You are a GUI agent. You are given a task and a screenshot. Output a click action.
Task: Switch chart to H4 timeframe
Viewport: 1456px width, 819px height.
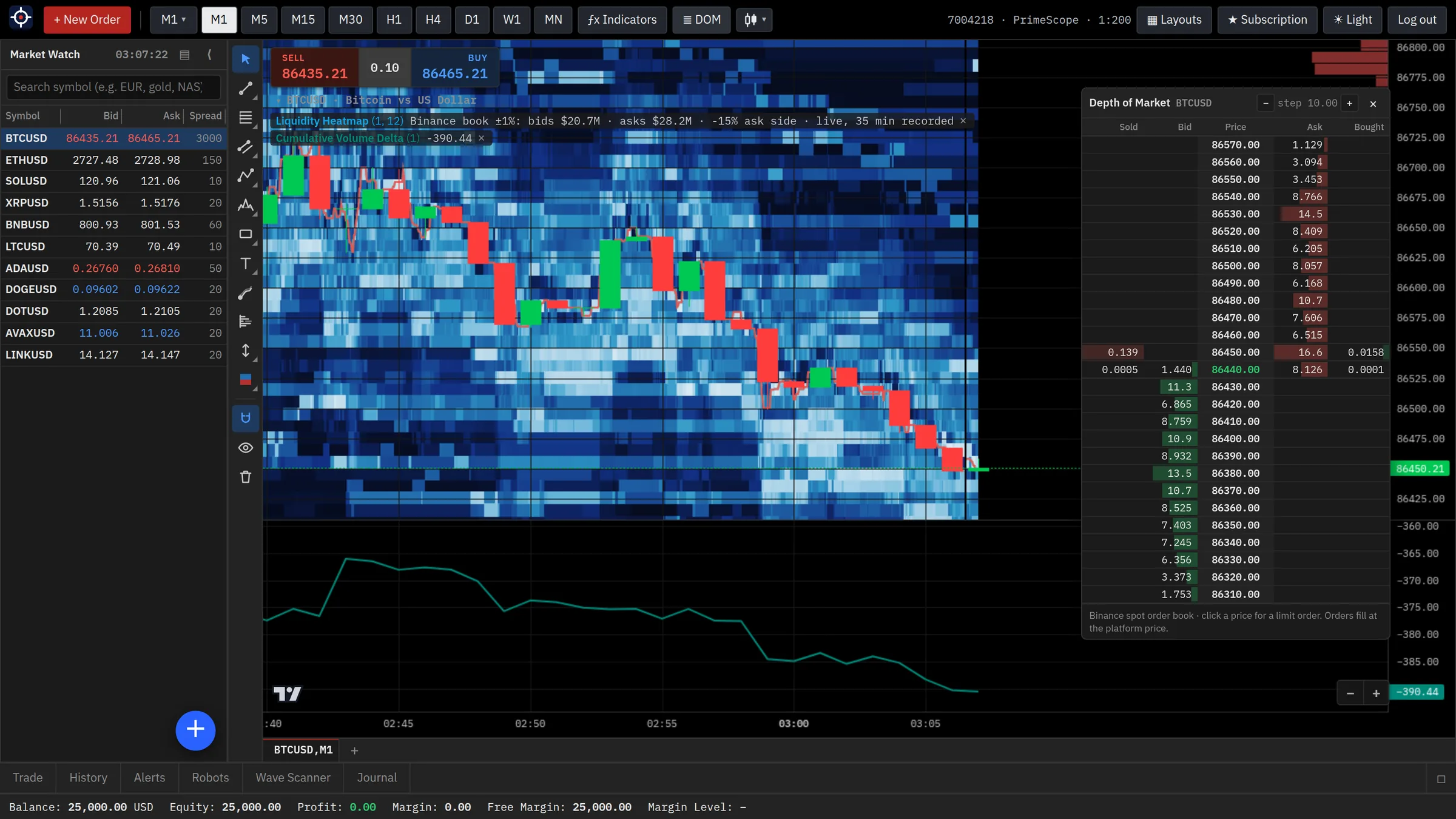click(433, 19)
